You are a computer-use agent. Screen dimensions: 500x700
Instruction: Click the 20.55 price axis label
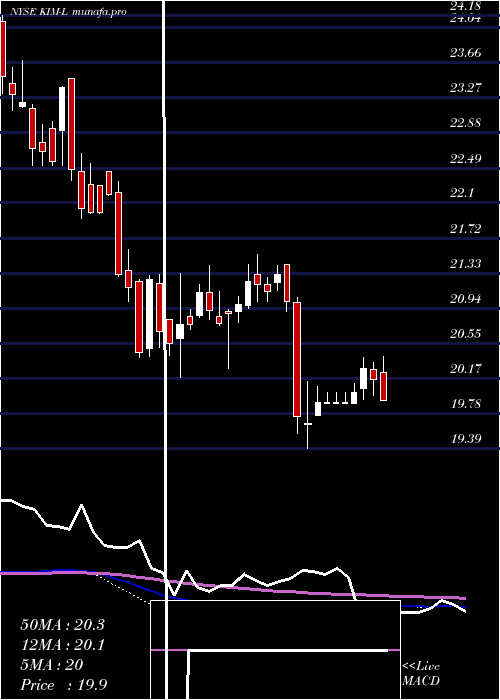pyautogui.click(x=466, y=333)
